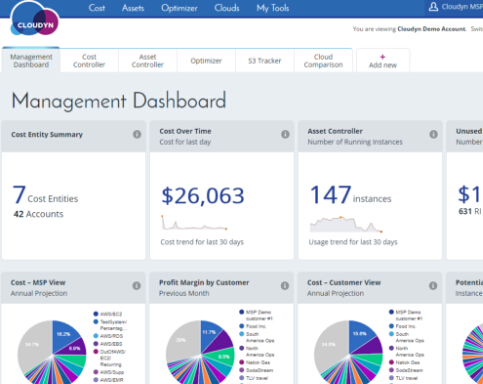Viewport: 483px width, 384px height.
Task: Click the 30-day cost trend sparkline
Action: tap(194, 223)
